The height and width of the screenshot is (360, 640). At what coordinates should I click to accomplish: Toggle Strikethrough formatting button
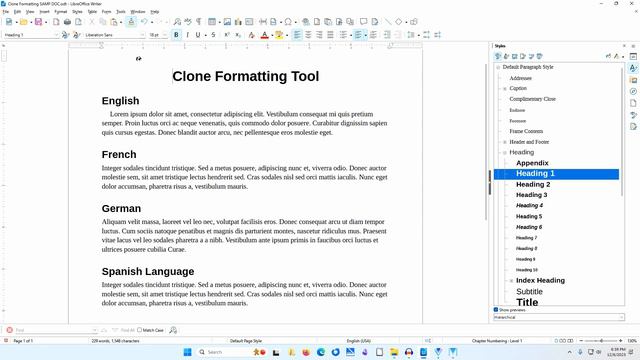tap(213, 35)
